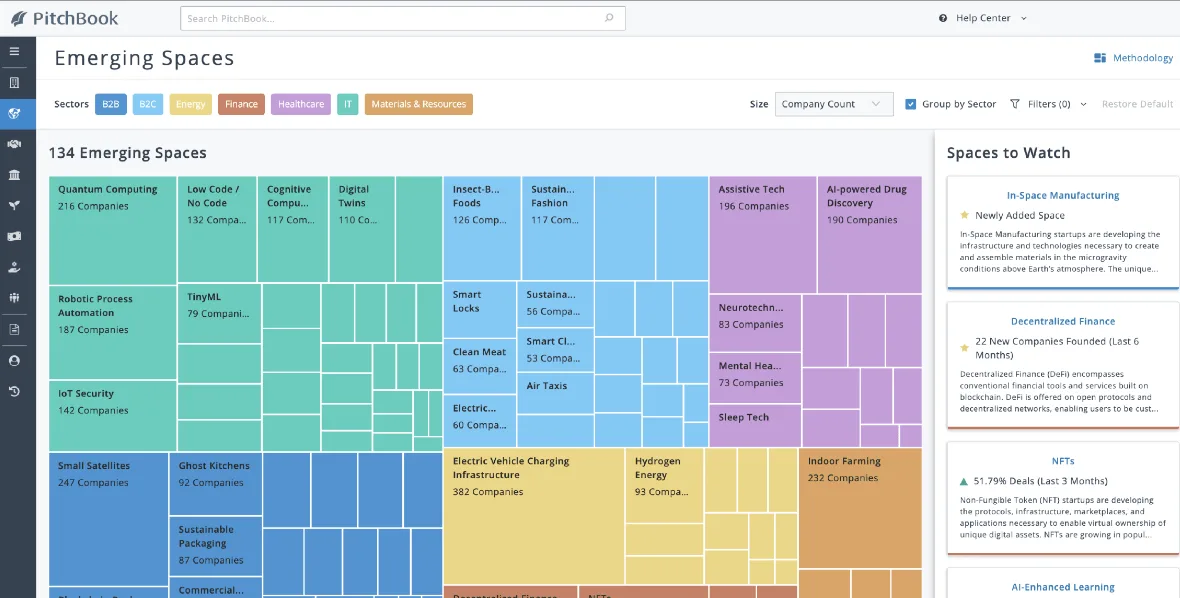1180x598 pixels.
Task: Open the bank building sidebar icon
Action: [14, 175]
